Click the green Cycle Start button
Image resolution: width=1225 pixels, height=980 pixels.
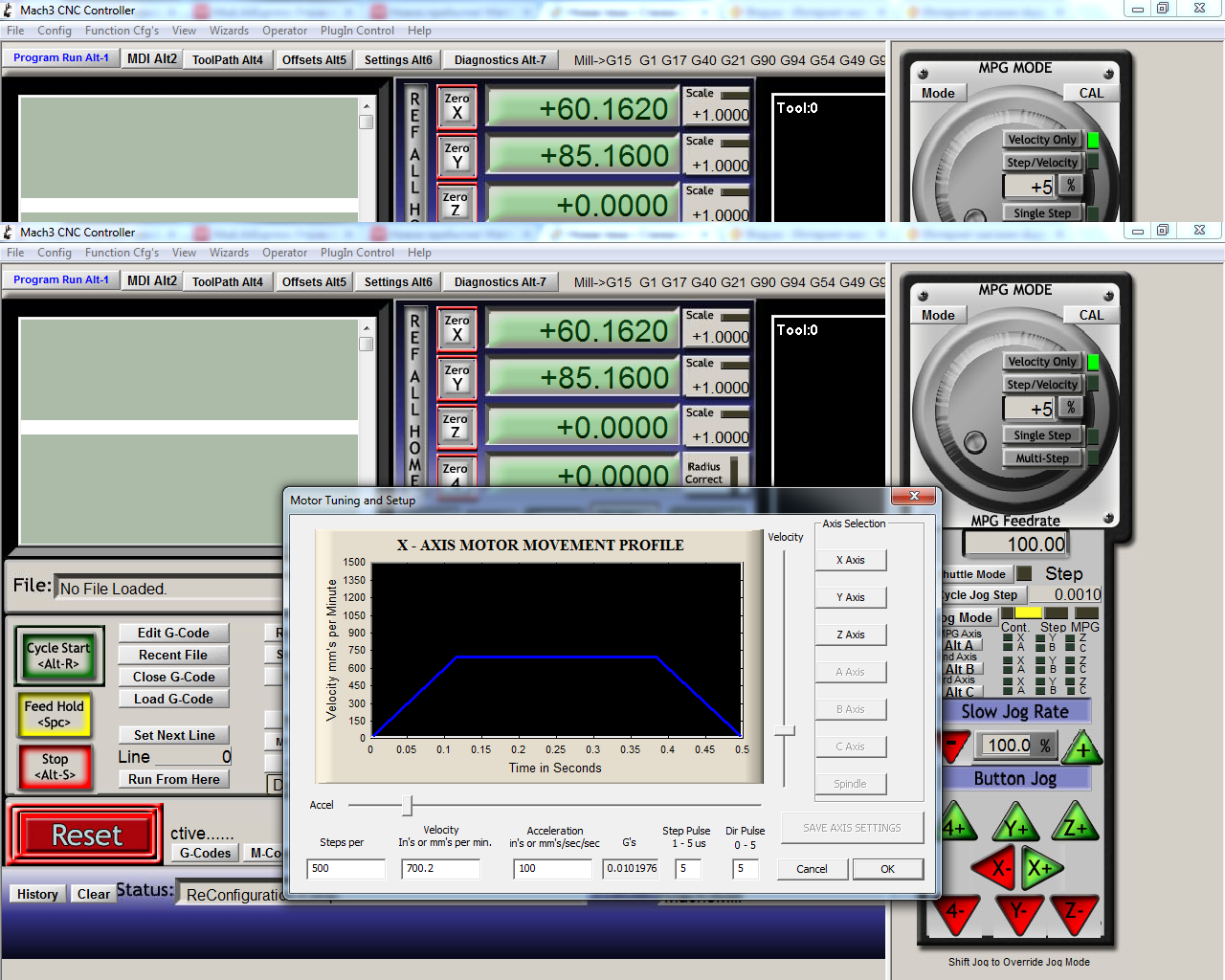click(x=58, y=656)
